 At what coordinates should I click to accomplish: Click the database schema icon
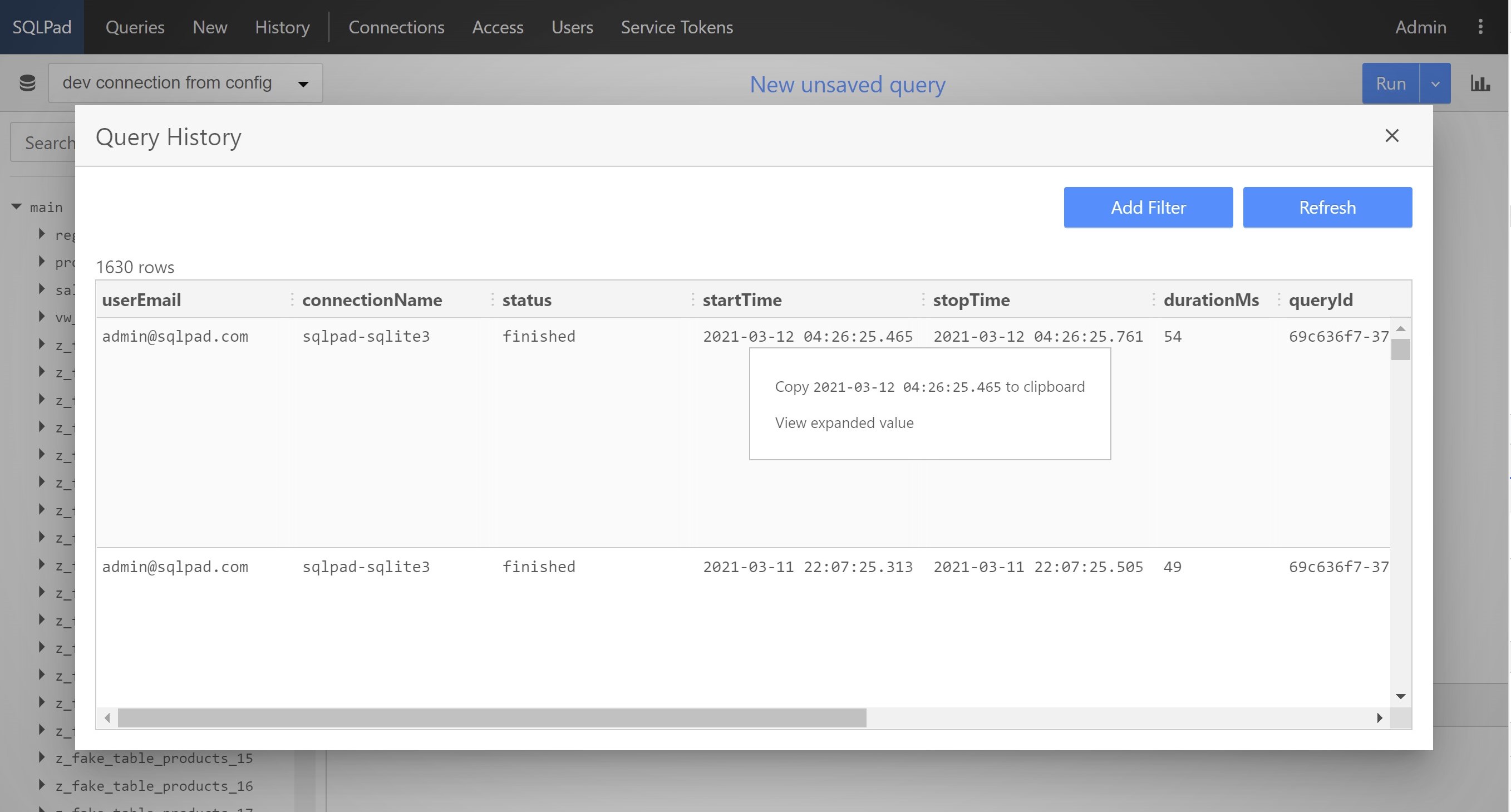(27, 83)
